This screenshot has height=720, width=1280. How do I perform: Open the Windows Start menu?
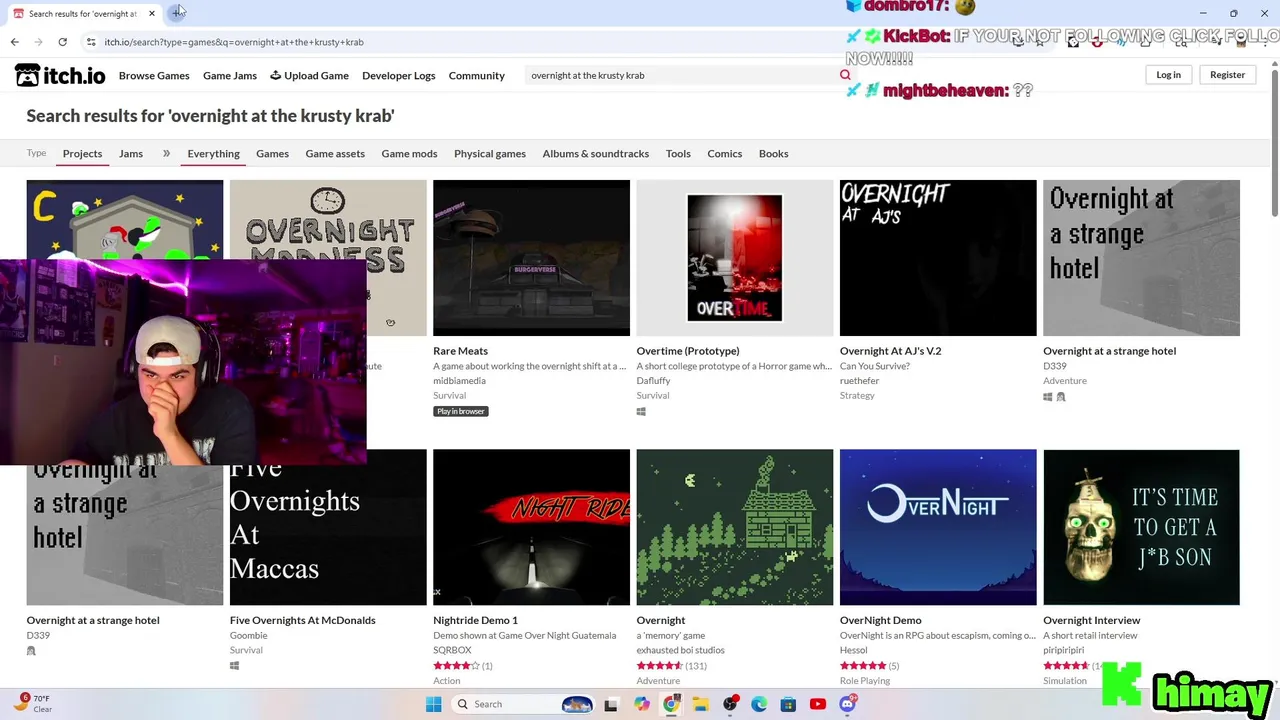433,704
